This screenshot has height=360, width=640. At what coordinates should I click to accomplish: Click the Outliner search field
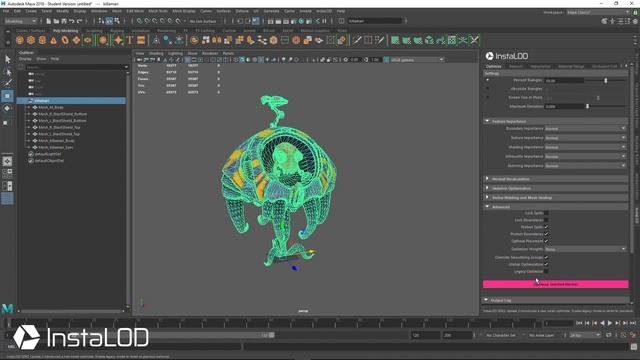pyautogui.click(x=74, y=67)
